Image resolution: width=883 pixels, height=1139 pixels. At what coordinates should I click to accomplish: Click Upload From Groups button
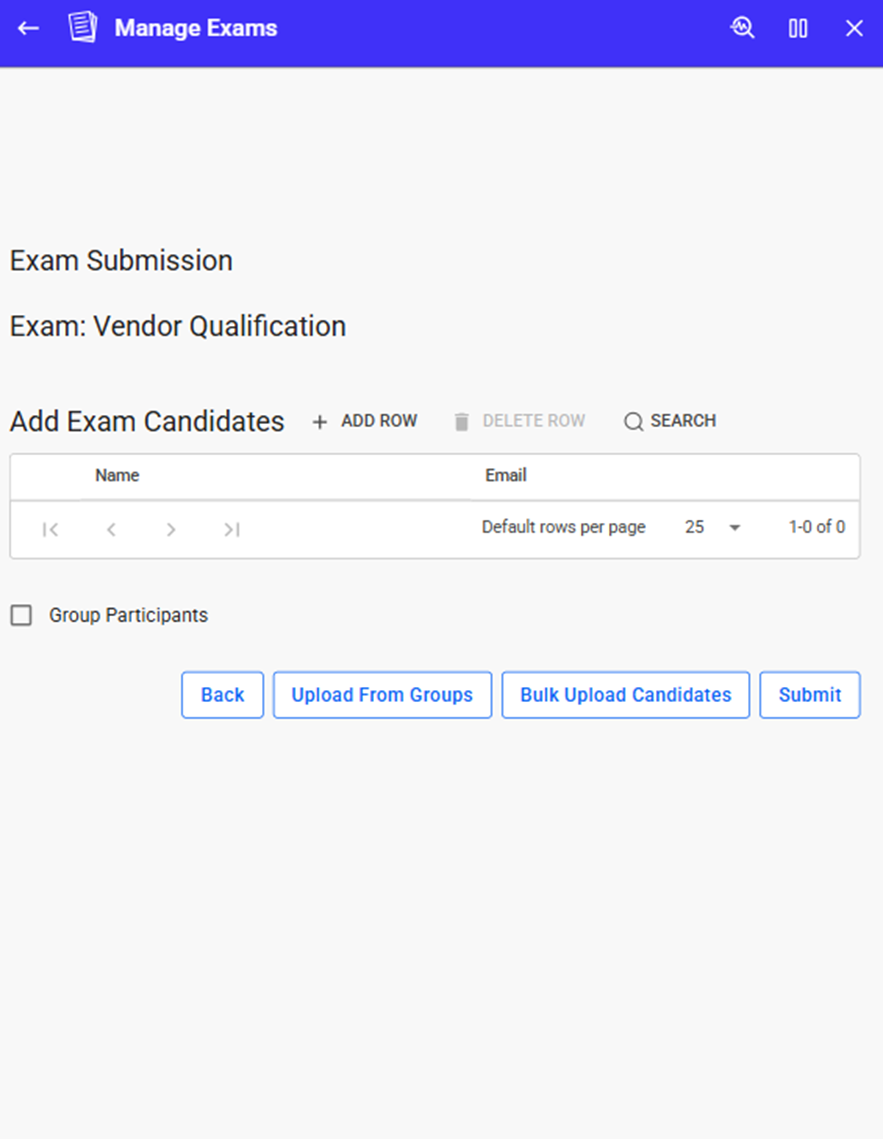(x=382, y=695)
